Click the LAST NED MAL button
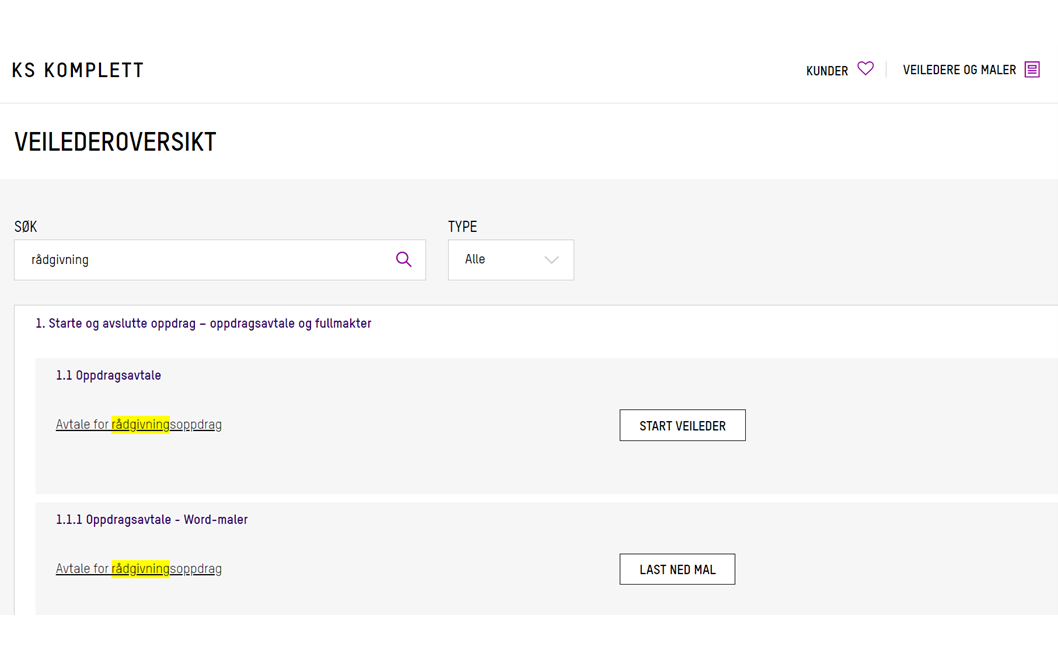The height and width of the screenshot is (661, 1058). click(x=677, y=569)
